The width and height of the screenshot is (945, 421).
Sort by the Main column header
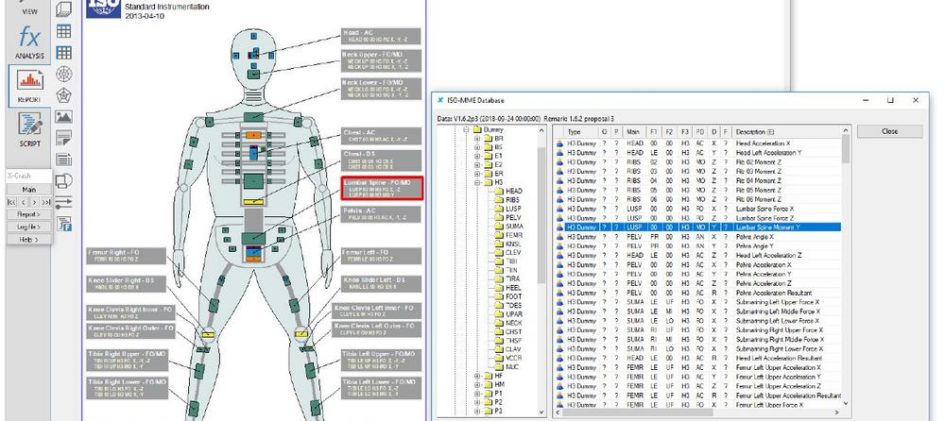click(634, 132)
